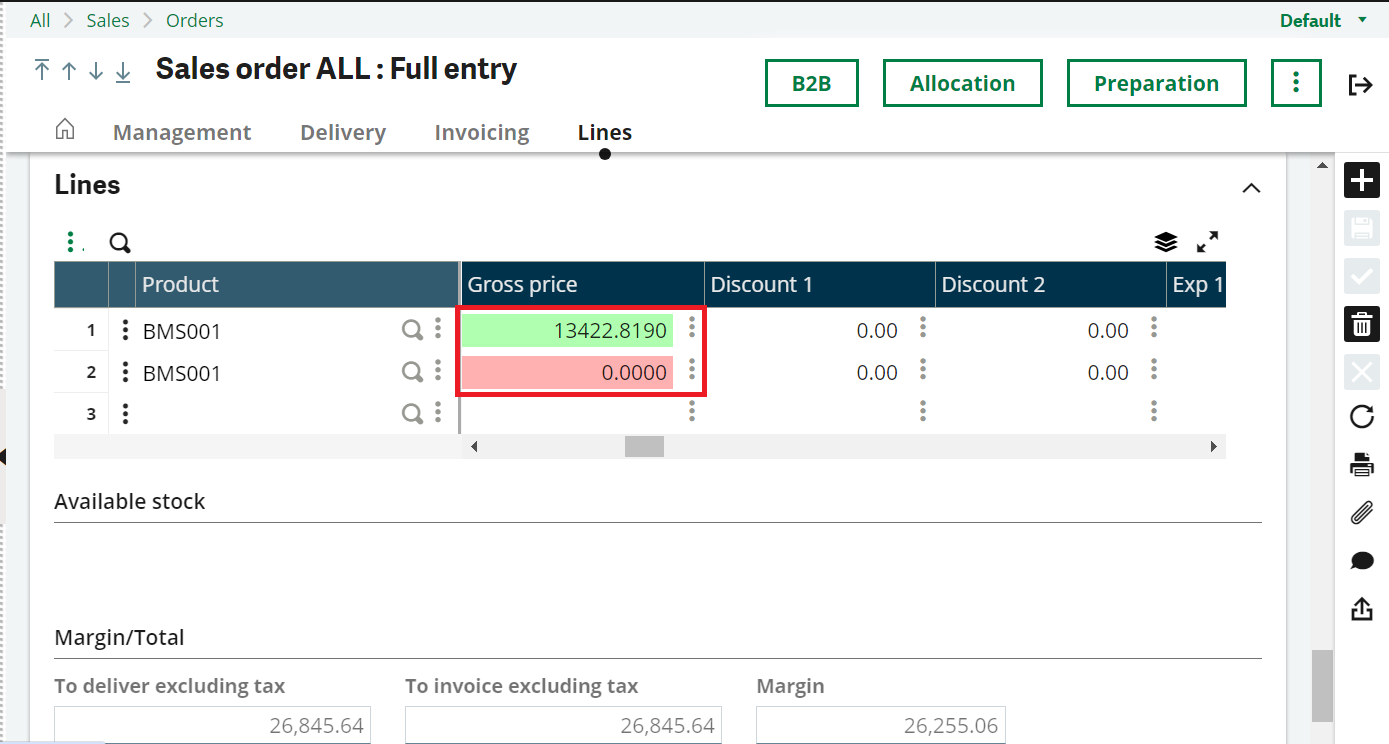Collapse the Lines section with its chevron

click(1251, 188)
